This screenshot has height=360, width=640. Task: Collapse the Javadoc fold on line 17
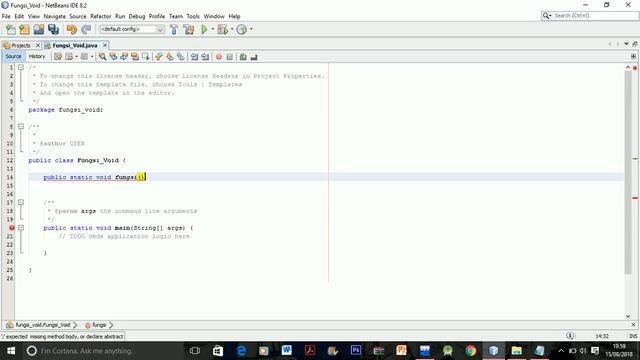click(21, 202)
